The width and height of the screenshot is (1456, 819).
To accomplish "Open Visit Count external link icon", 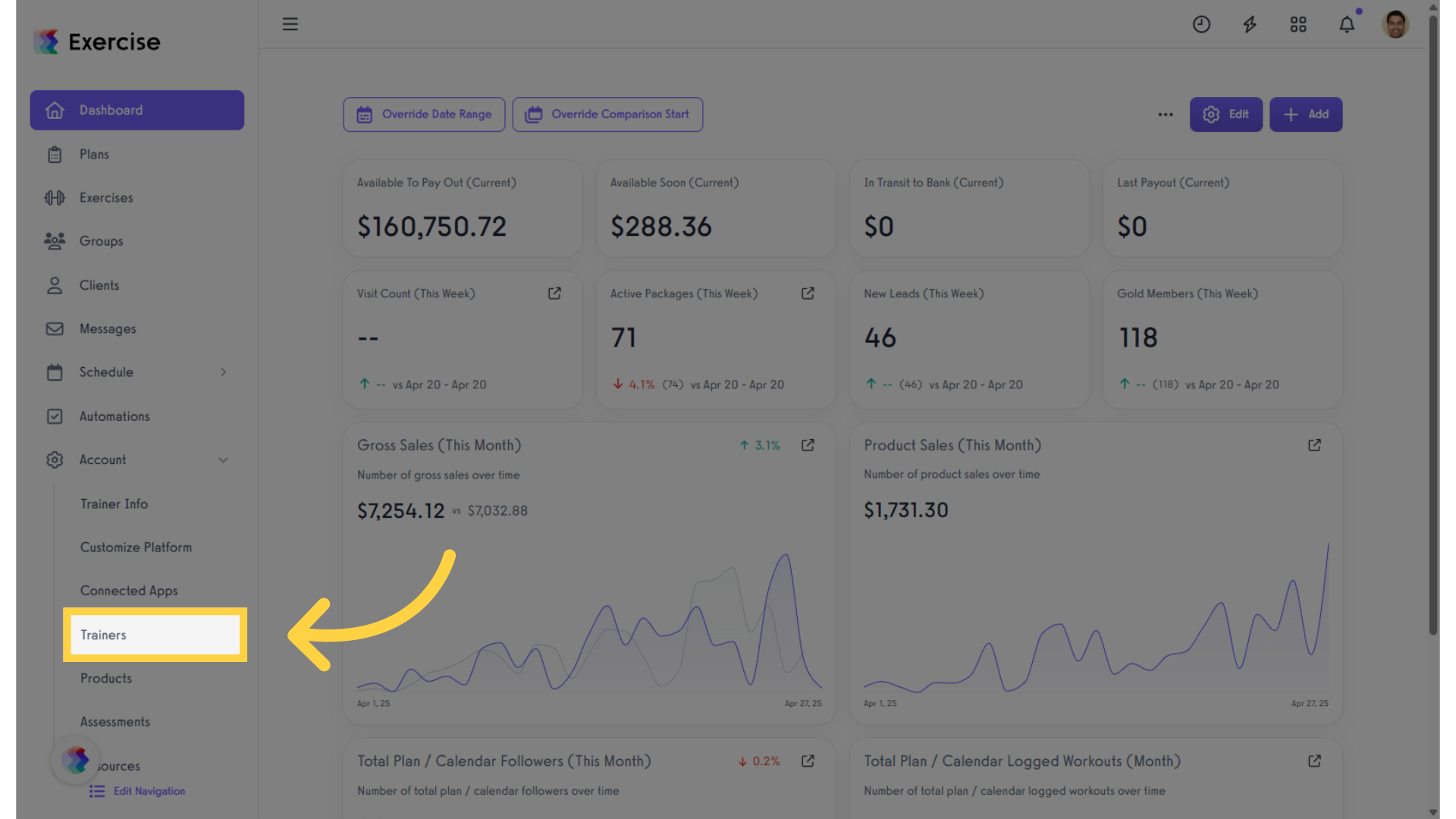I will tap(554, 293).
